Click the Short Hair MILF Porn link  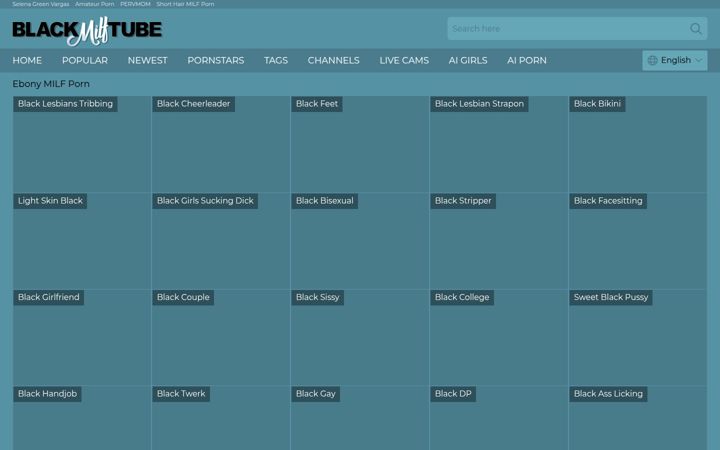click(x=185, y=4)
